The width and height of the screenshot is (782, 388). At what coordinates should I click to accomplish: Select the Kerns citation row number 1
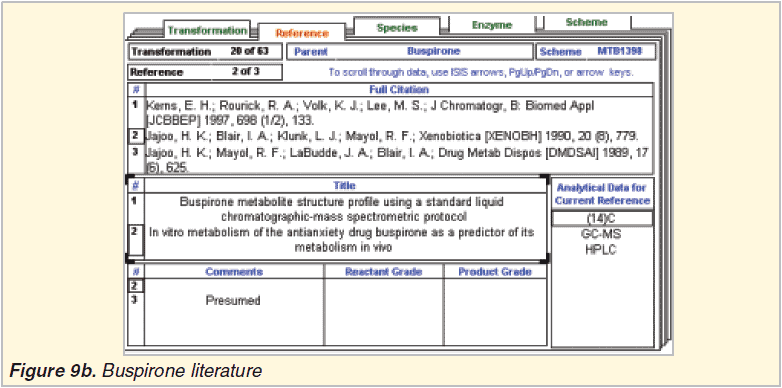pos(135,105)
